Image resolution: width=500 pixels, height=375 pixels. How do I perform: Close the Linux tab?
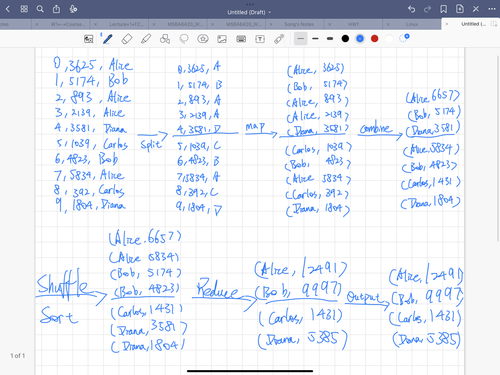click(388, 24)
